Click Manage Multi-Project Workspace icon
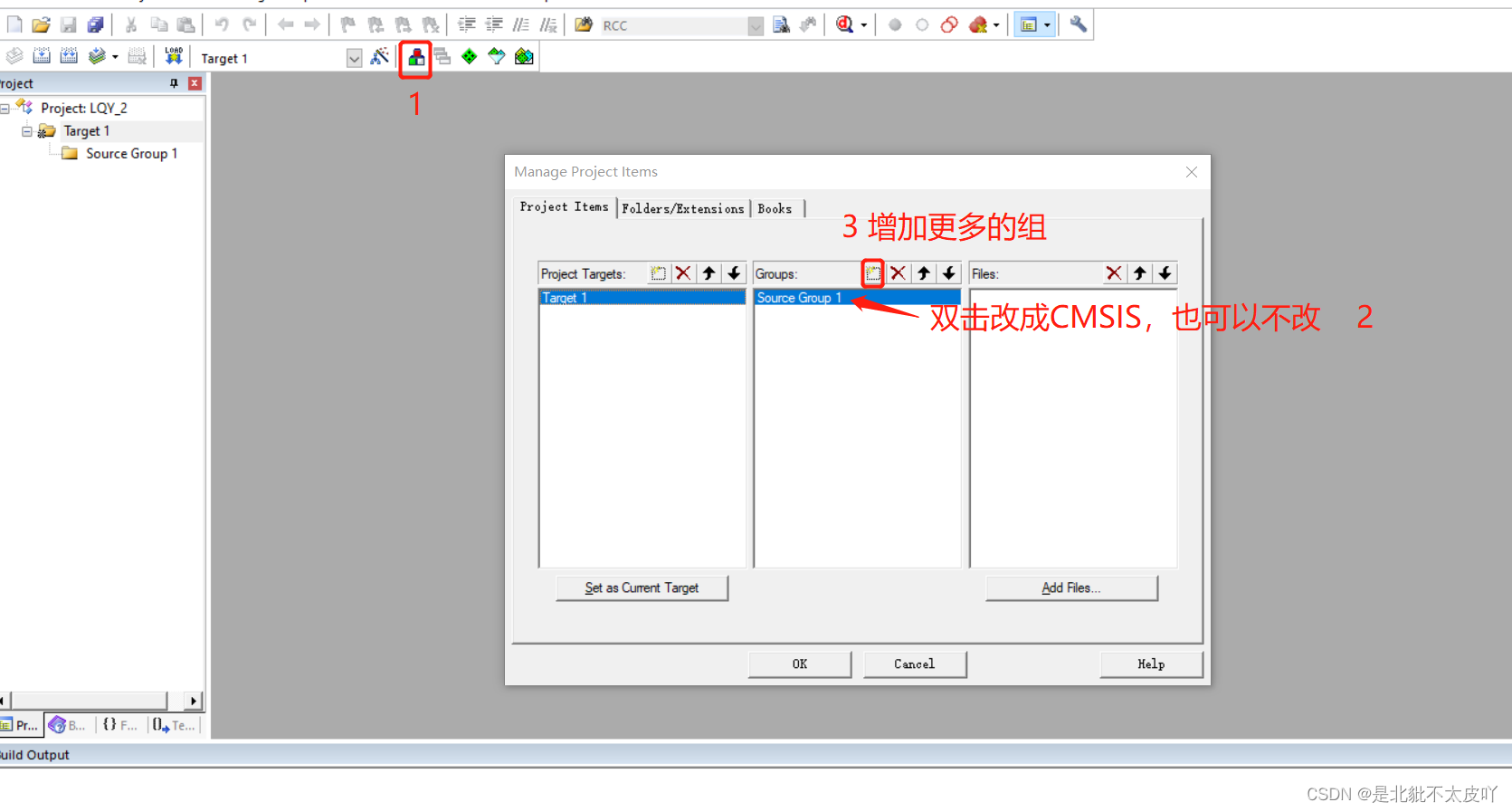The image size is (1512, 812). click(x=442, y=56)
